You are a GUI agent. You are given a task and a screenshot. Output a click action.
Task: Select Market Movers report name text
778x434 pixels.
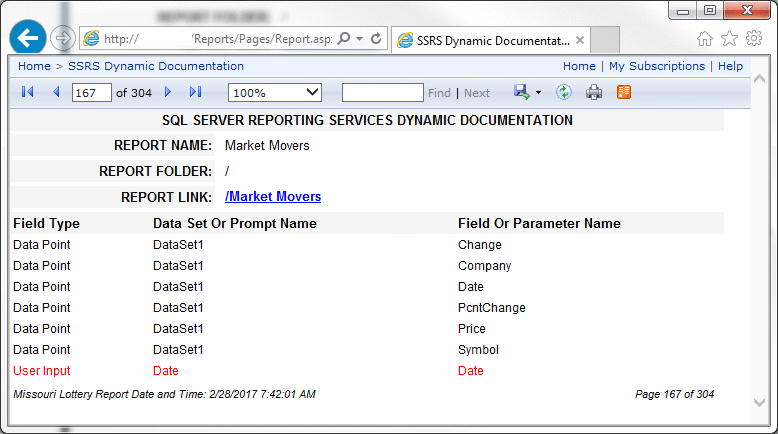point(267,145)
